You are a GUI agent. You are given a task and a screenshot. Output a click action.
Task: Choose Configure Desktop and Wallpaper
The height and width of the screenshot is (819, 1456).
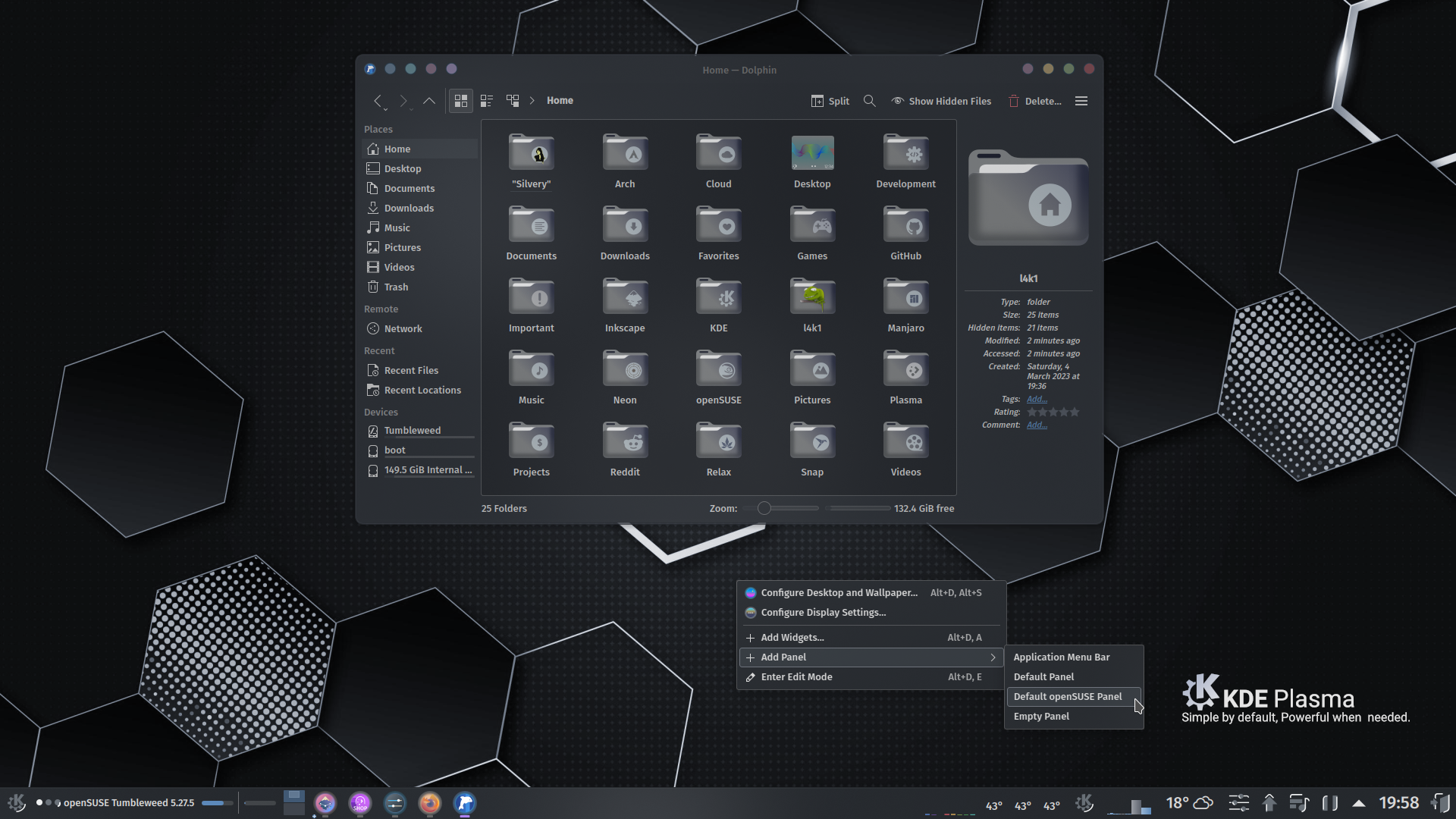point(871,593)
